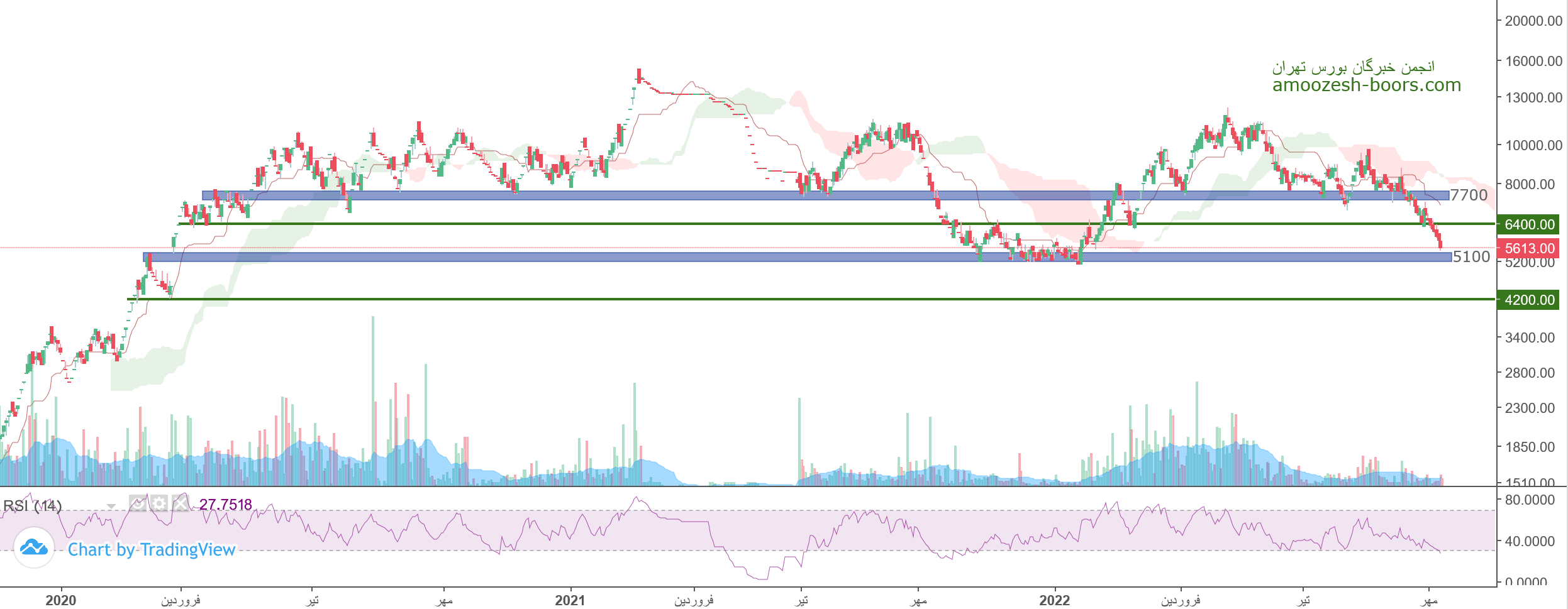Click the 2020 label on time axis
The width and height of the screenshot is (1568, 609).
coord(61,600)
